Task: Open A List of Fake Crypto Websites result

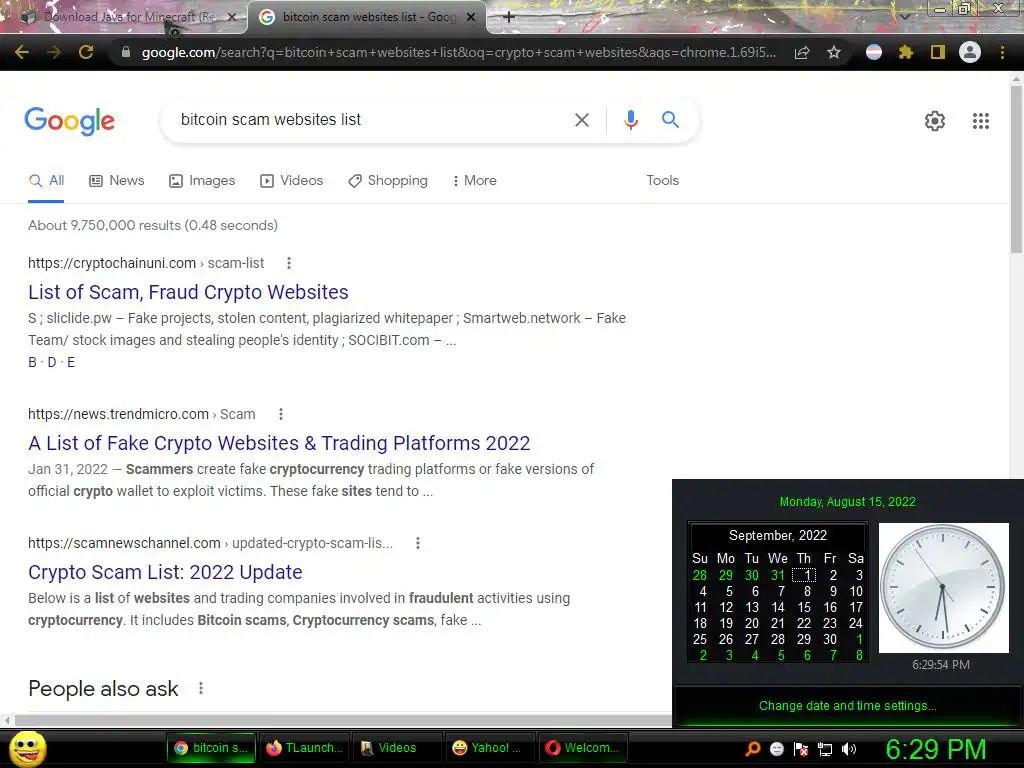Action: point(279,443)
